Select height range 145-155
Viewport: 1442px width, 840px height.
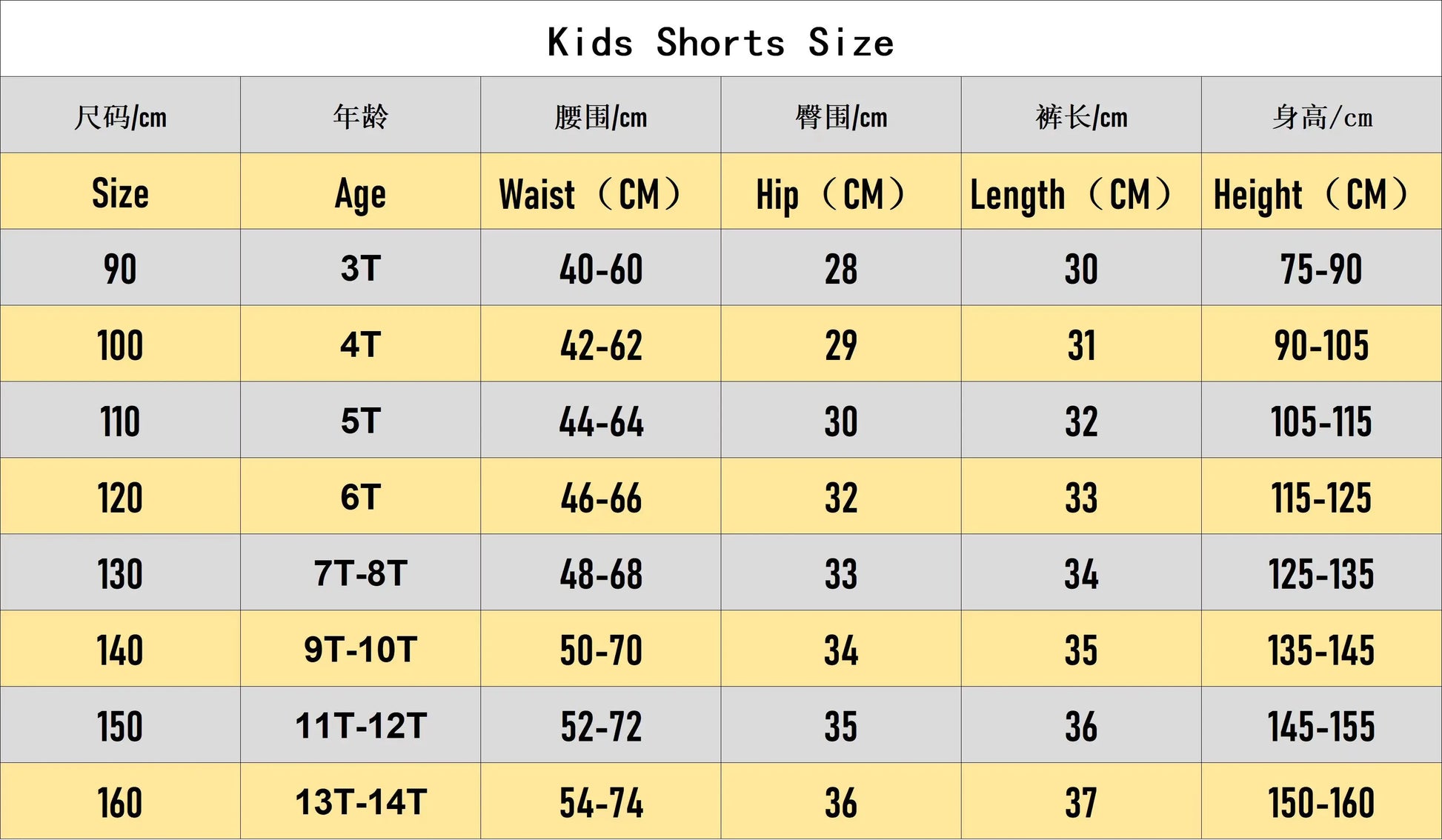pyautogui.click(x=1321, y=725)
